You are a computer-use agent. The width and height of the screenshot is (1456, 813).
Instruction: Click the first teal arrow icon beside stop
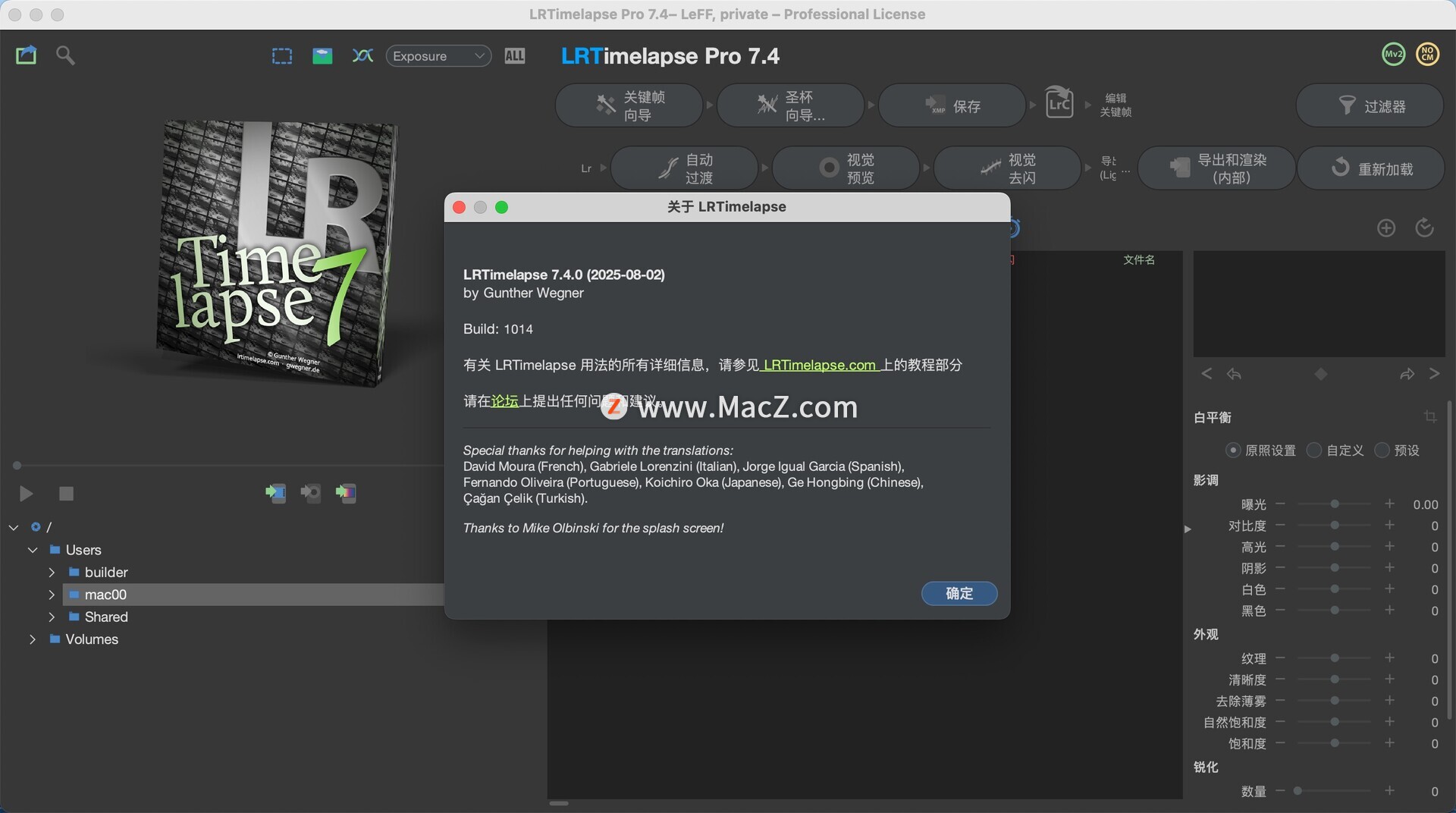click(x=275, y=494)
